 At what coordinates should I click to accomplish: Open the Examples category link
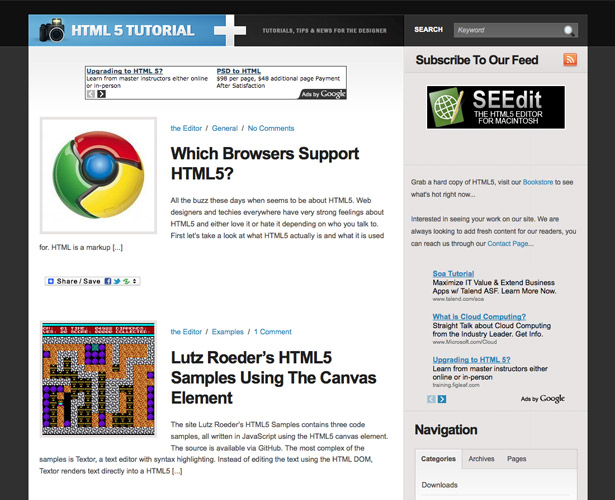pos(227,332)
